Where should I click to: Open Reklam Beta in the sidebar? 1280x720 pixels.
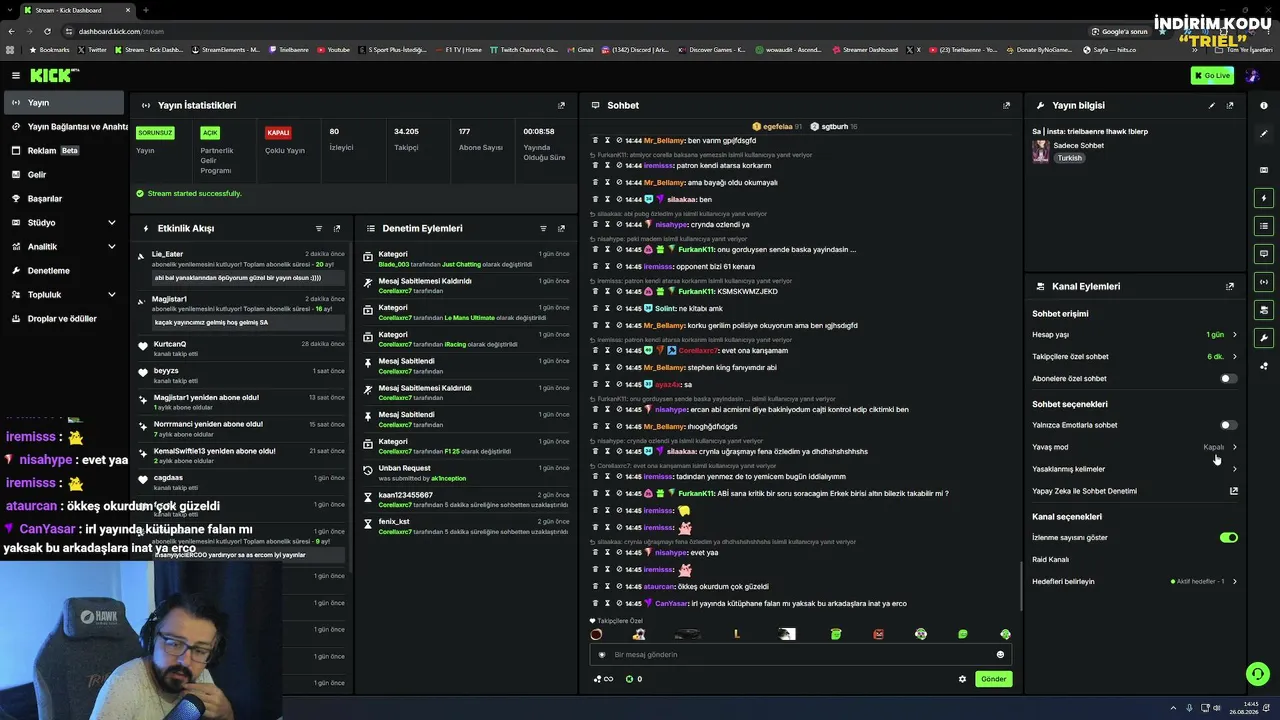pyautogui.click(x=64, y=151)
